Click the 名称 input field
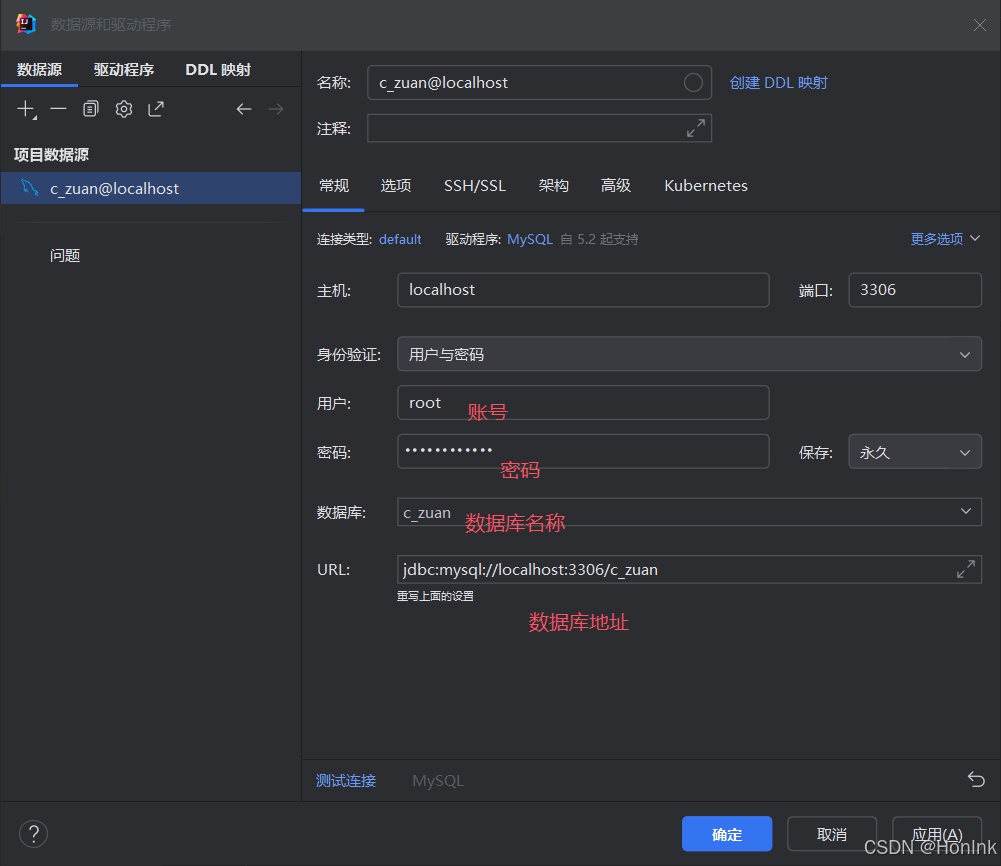Screen dimensions: 1001x866 pos(539,82)
